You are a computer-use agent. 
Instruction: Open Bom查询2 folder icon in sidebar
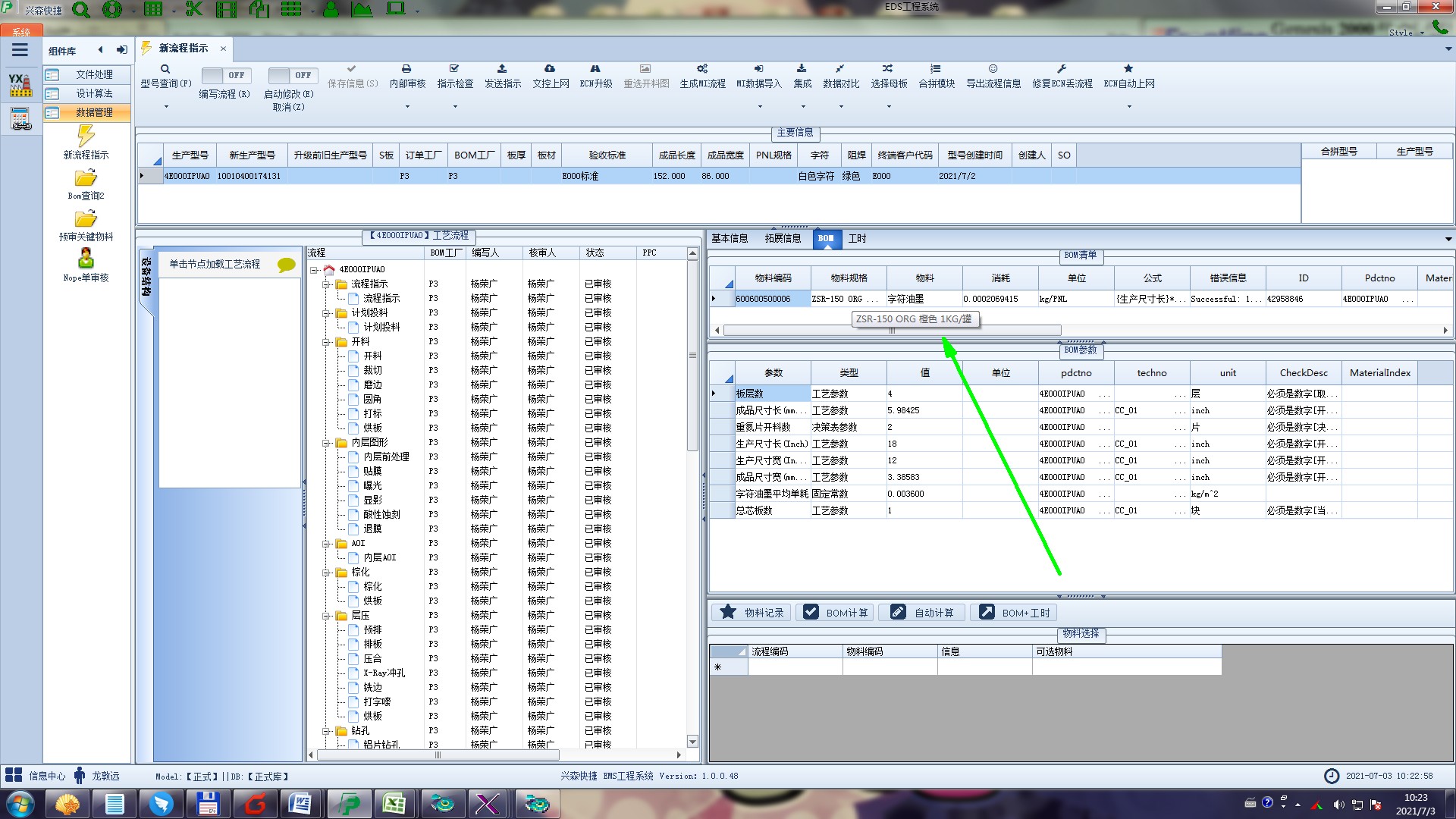point(86,179)
